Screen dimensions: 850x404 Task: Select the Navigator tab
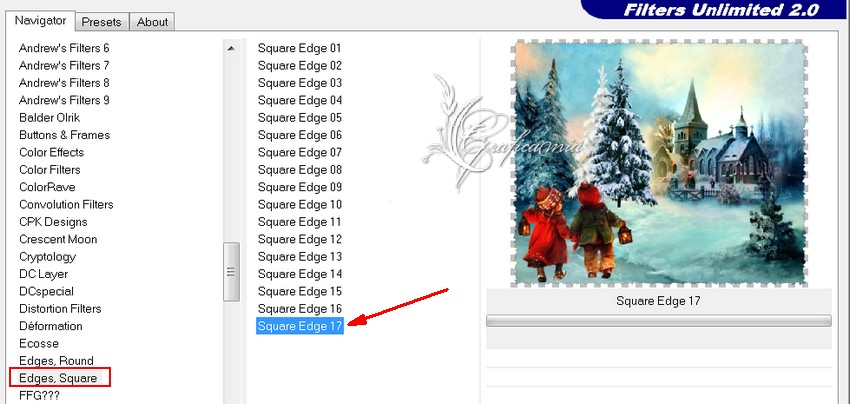tap(41, 21)
